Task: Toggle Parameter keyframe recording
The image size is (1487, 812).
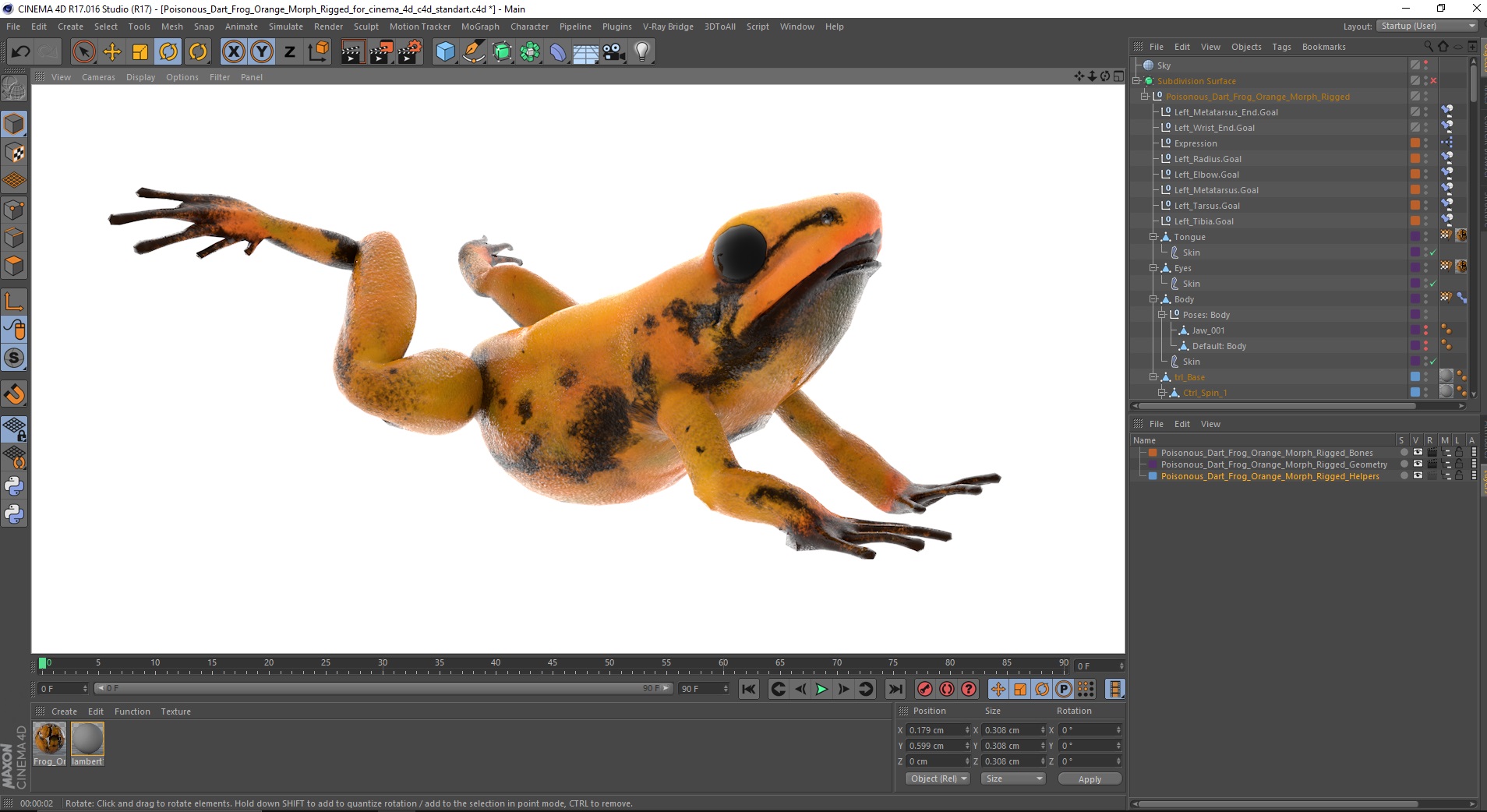Action: (1064, 689)
